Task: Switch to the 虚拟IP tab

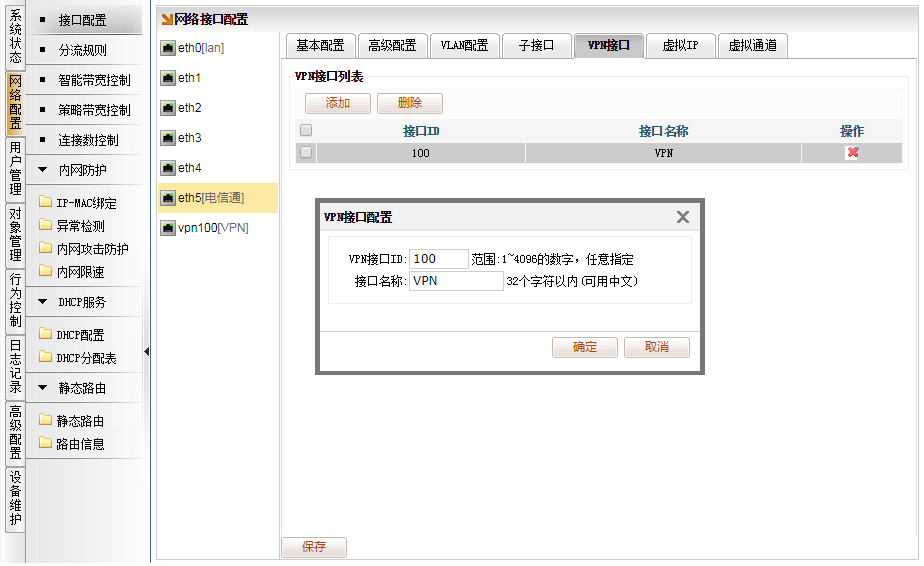Action: (x=680, y=45)
